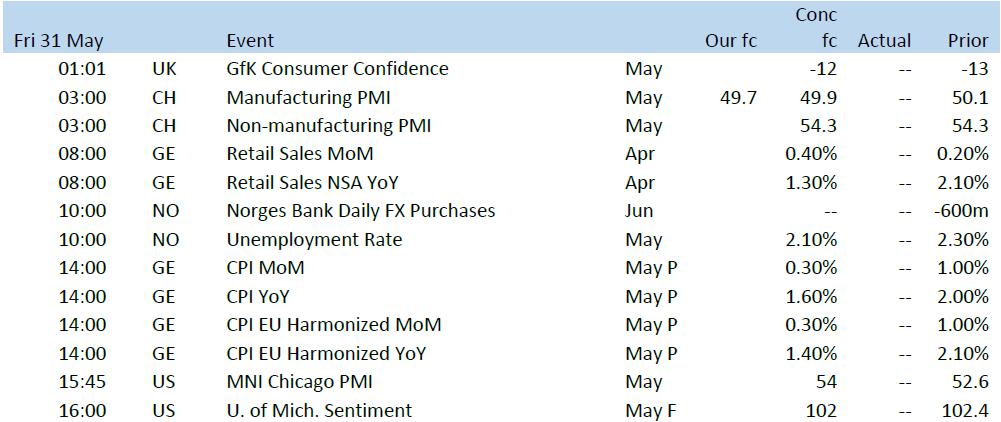Select the -600m prior value
Screen dimensions: 1001x422
[x=961, y=211]
